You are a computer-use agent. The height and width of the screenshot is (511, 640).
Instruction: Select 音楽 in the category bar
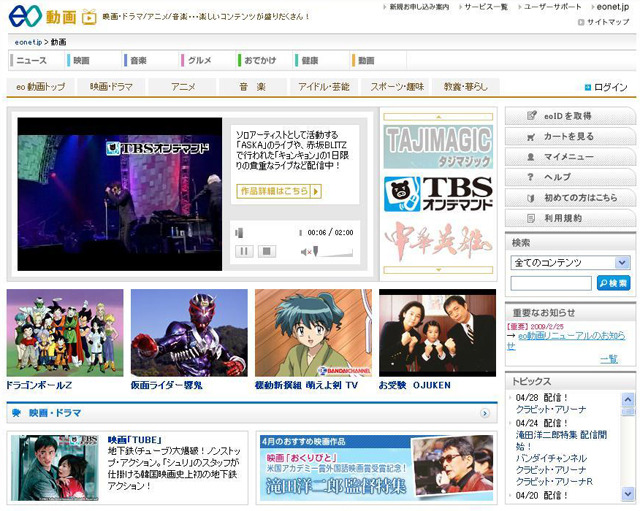pyautogui.click(x=138, y=60)
